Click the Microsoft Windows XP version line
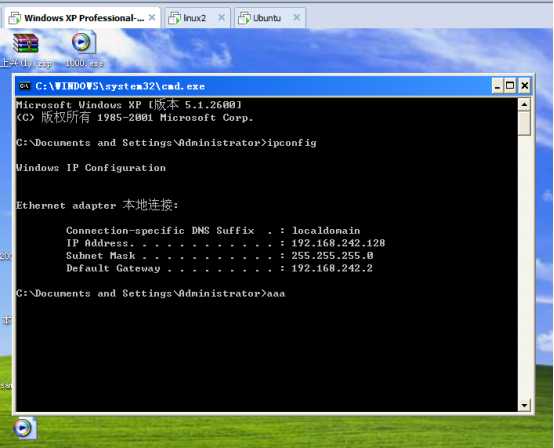 click(129, 105)
